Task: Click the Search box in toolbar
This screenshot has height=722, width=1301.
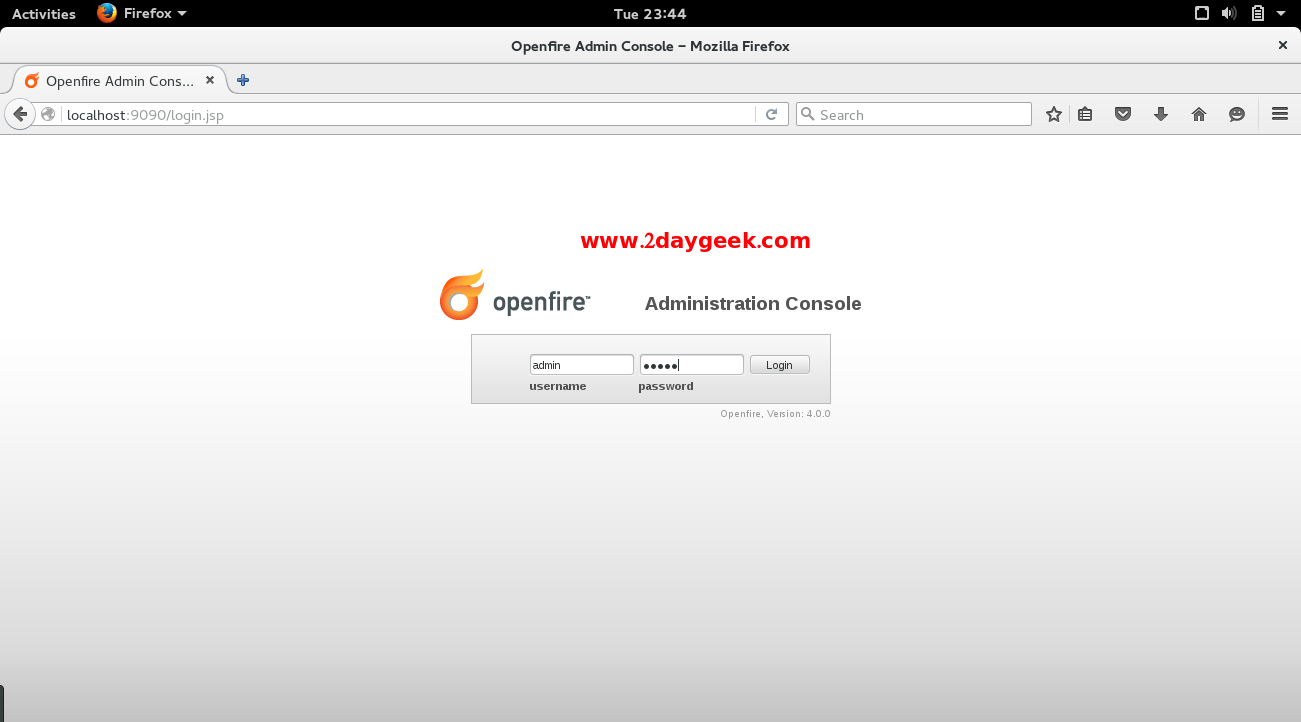Action: [x=913, y=114]
